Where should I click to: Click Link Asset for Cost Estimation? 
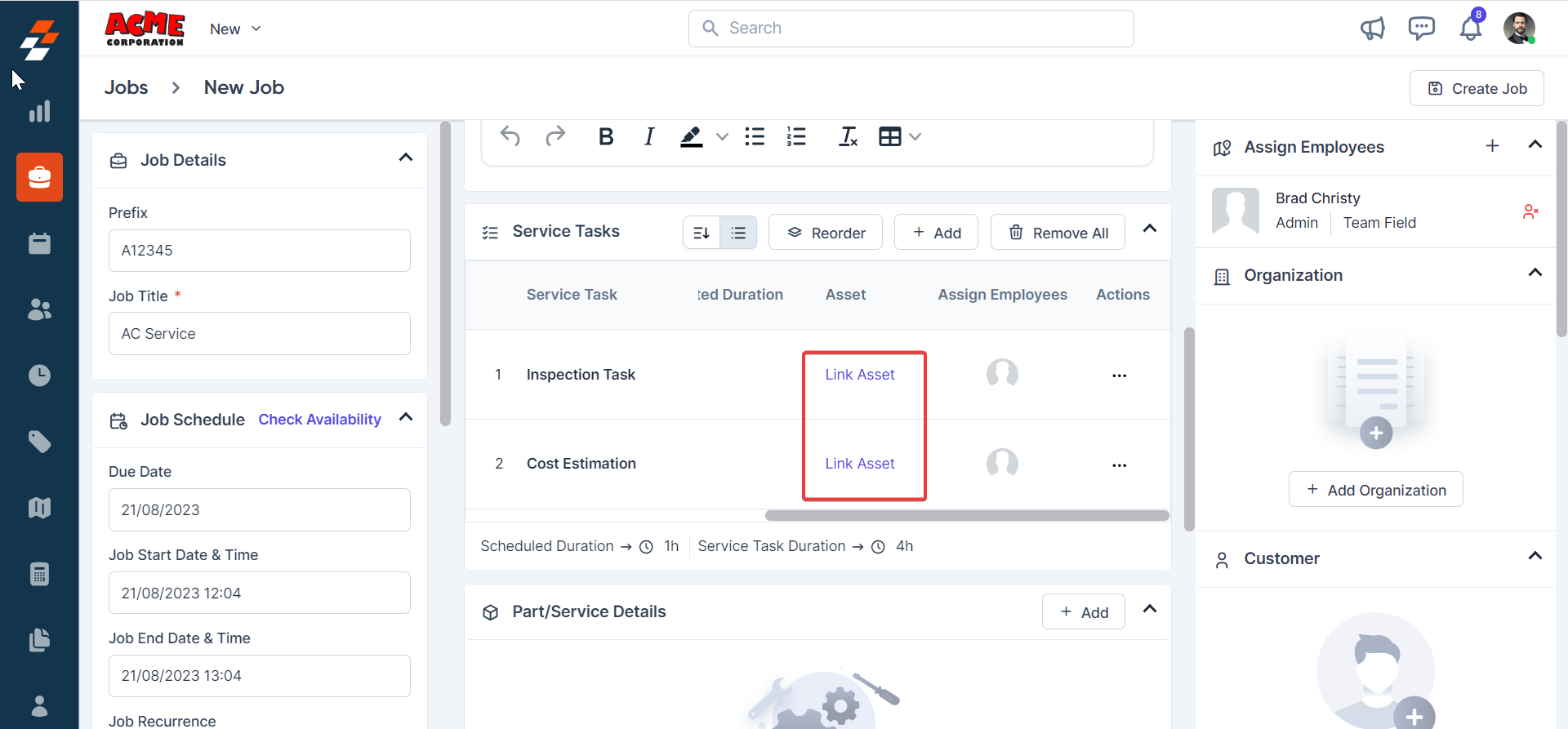[x=860, y=464]
